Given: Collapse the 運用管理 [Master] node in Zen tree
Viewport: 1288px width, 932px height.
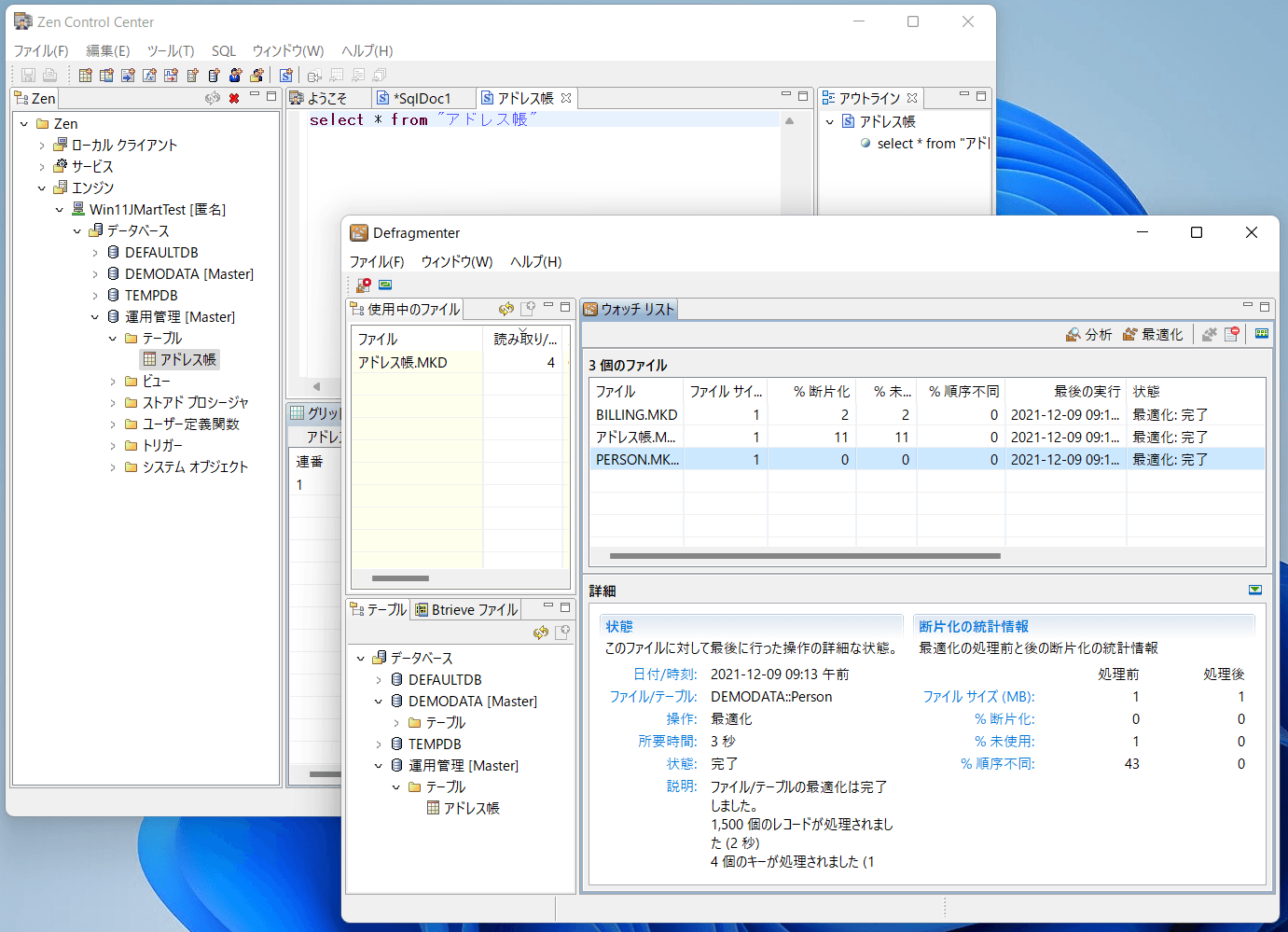Looking at the screenshot, I should [95, 317].
